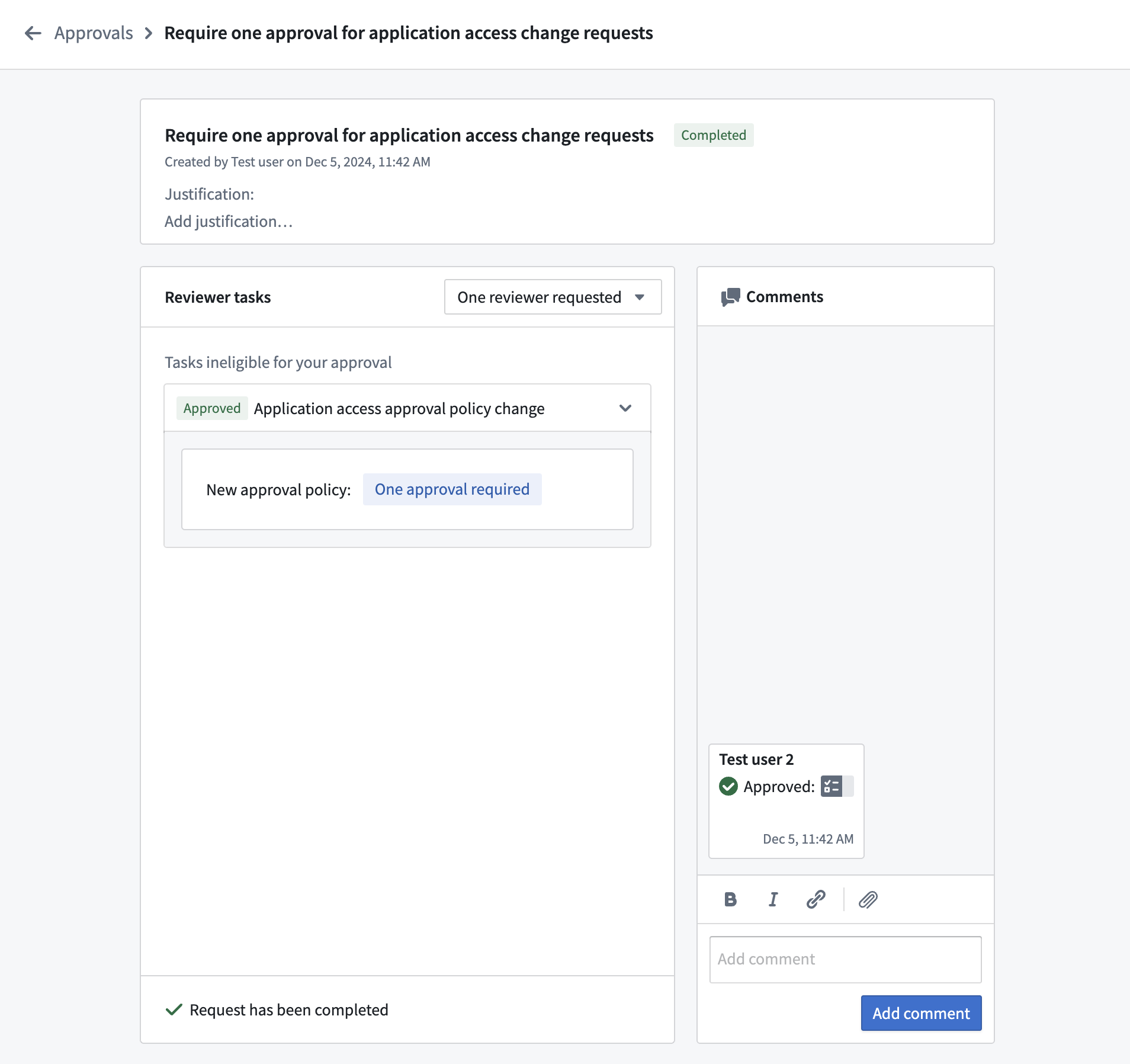Click One approval required policy tag
Screen dimensions: 1130x1064
tap(452, 489)
